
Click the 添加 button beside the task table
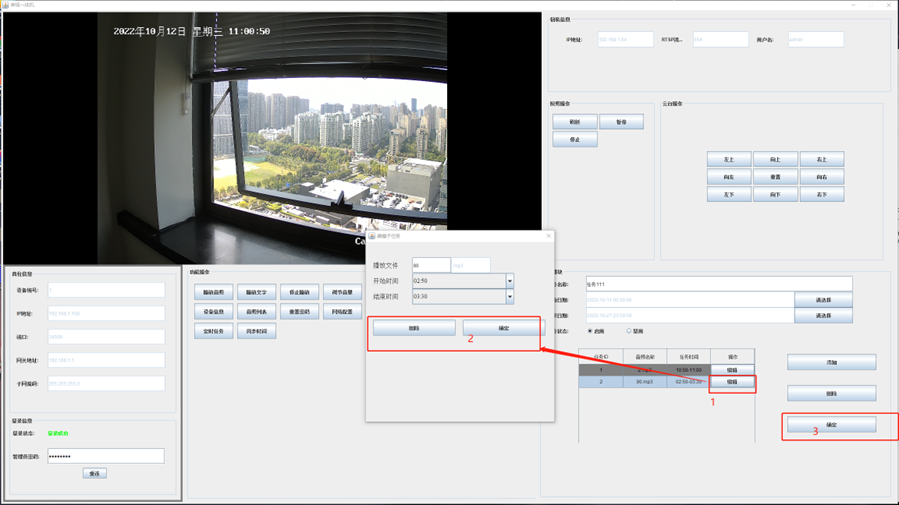click(831, 362)
